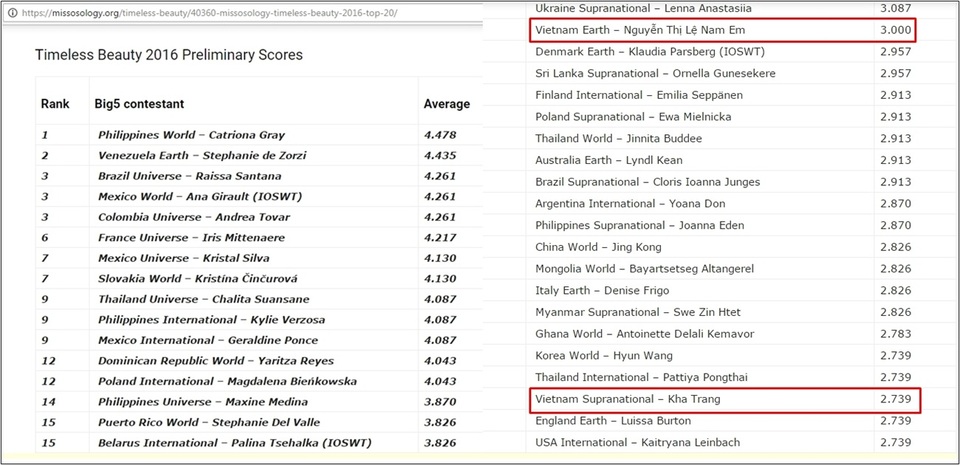Select Myanmar Supranational – Swe Zin Htet
This screenshot has width=960, height=465.
click(x=638, y=312)
